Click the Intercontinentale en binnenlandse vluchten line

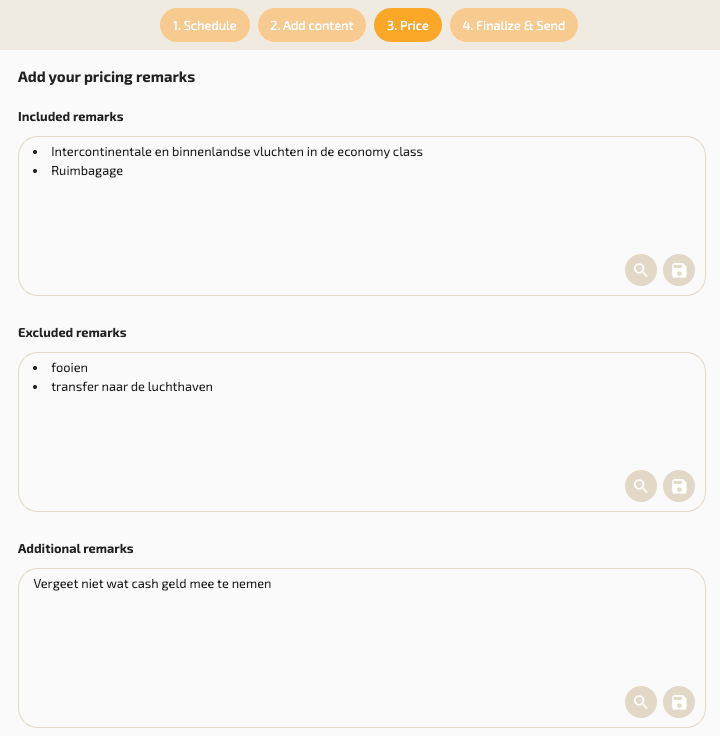click(237, 152)
